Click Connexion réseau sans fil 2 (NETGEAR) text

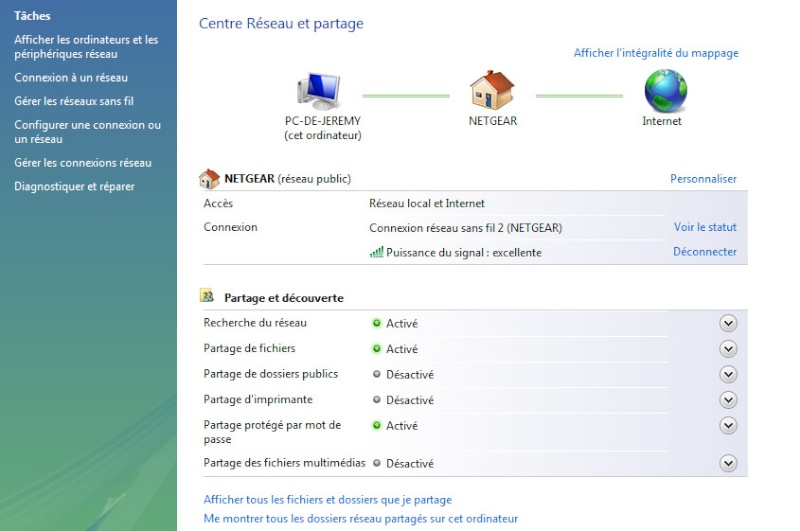pos(466,227)
